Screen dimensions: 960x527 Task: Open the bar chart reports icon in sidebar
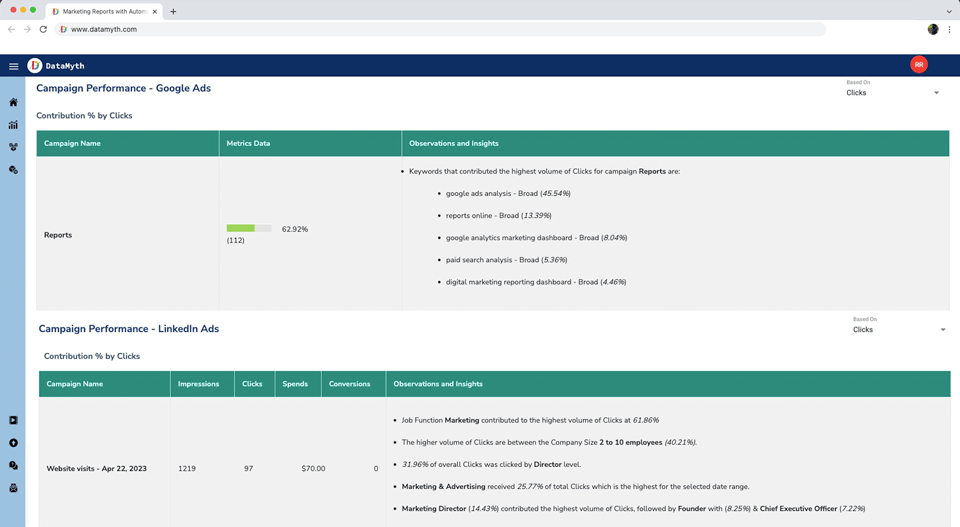tap(13, 125)
